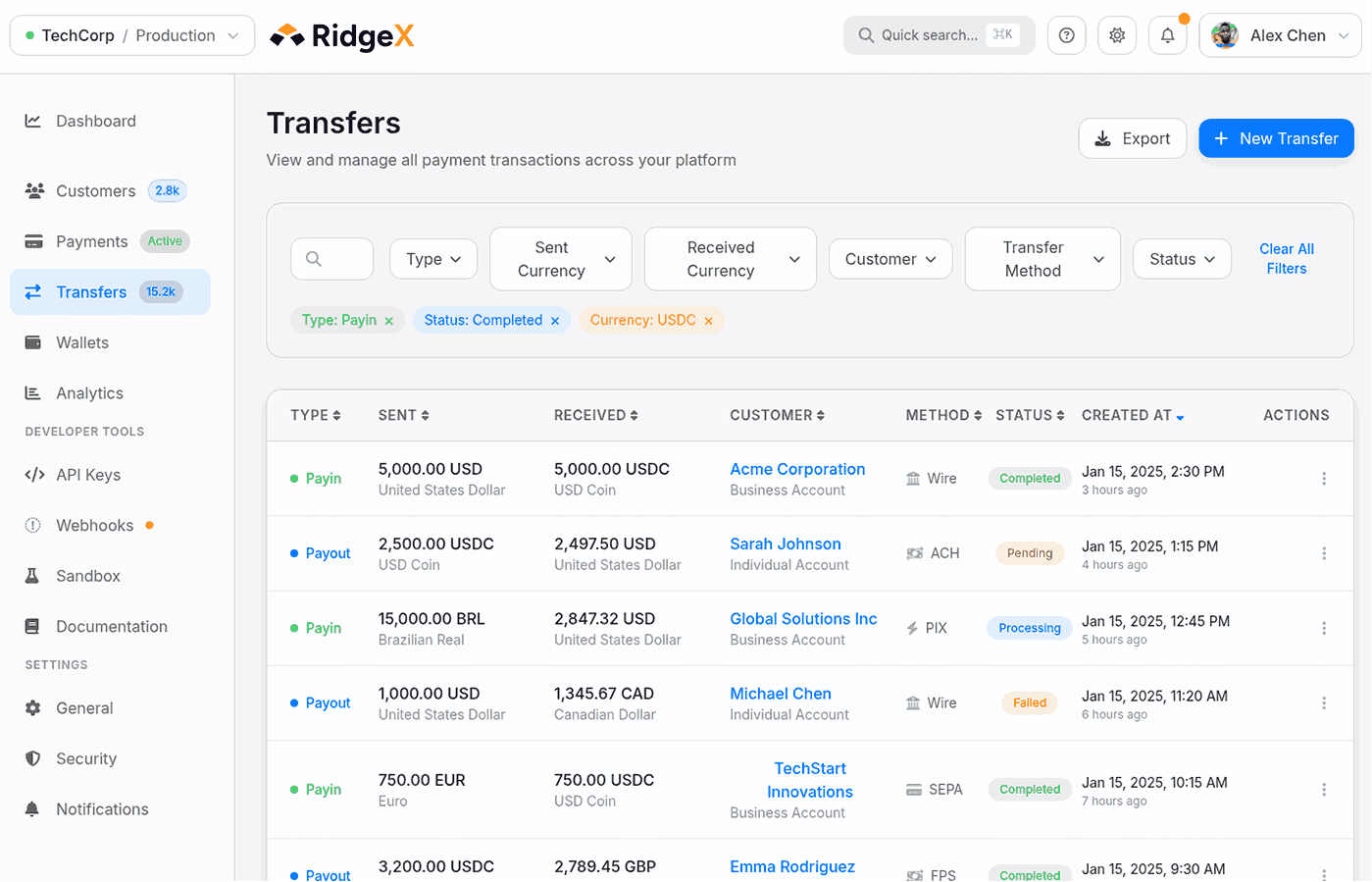Expand the Type filter dropdown

tap(433, 259)
